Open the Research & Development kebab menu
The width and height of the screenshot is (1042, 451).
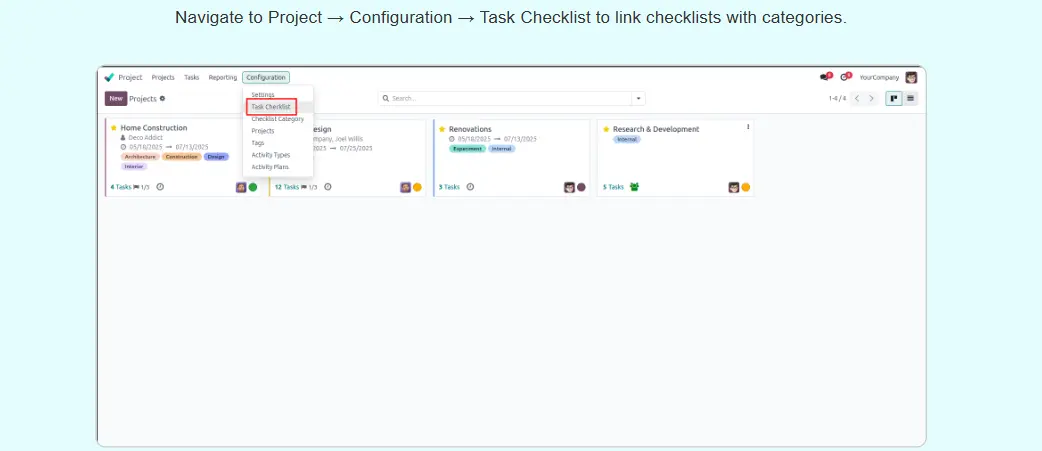pos(748,127)
